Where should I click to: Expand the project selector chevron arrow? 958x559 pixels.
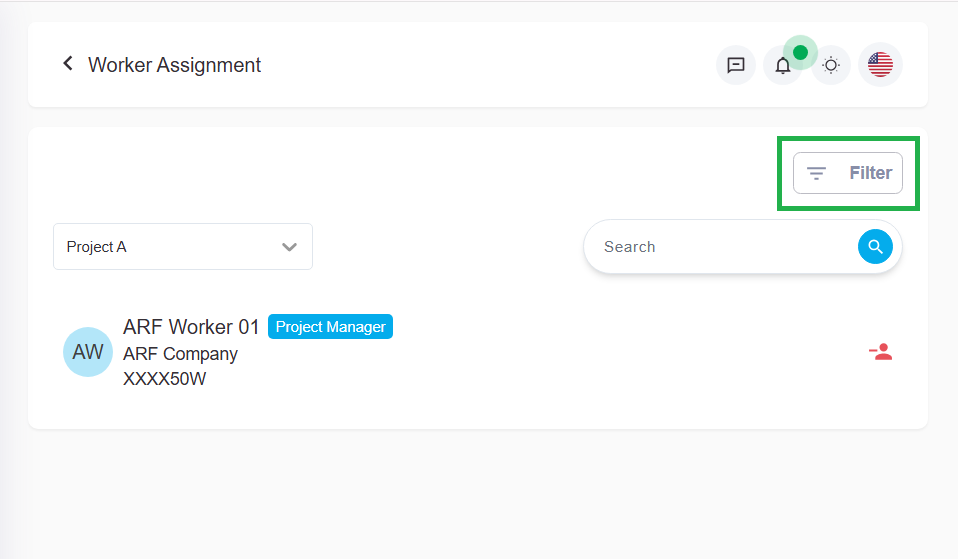point(290,247)
